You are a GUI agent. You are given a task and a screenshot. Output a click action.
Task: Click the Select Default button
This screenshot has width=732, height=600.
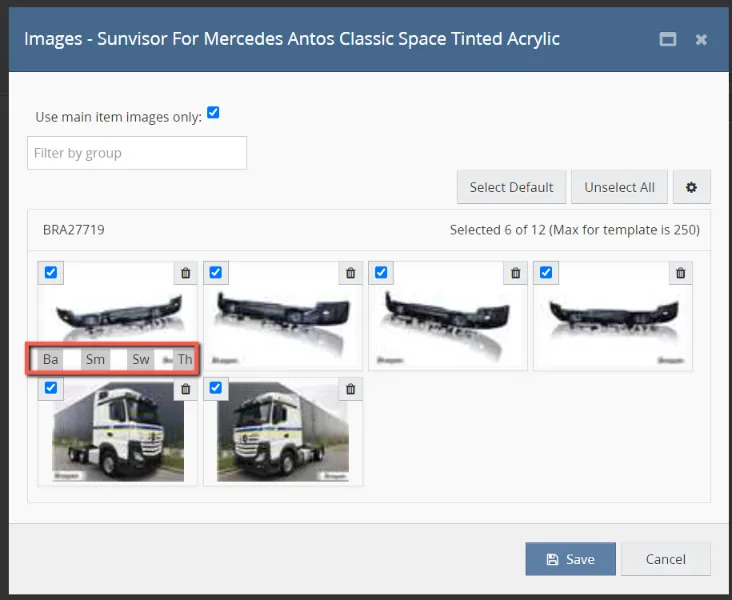[511, 187]
